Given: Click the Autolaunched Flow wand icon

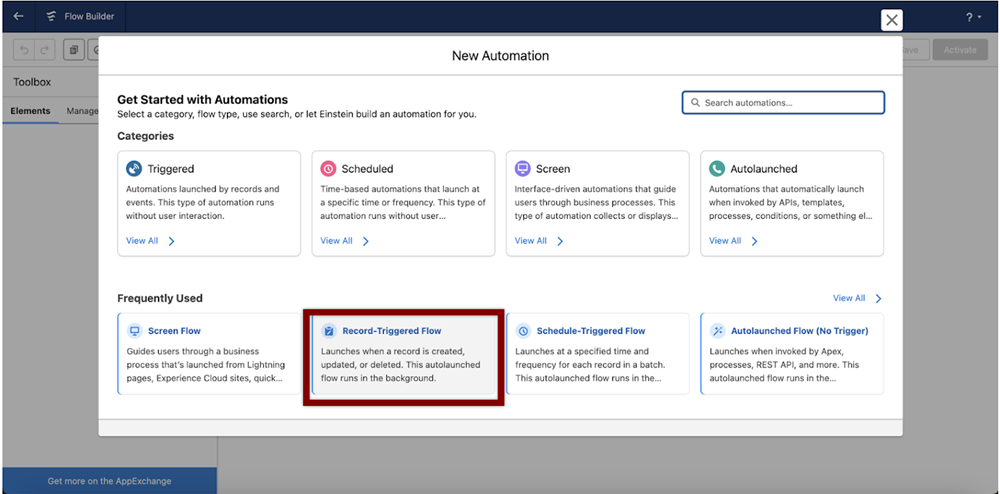Looking at the screenshot, I should (717, 331).
